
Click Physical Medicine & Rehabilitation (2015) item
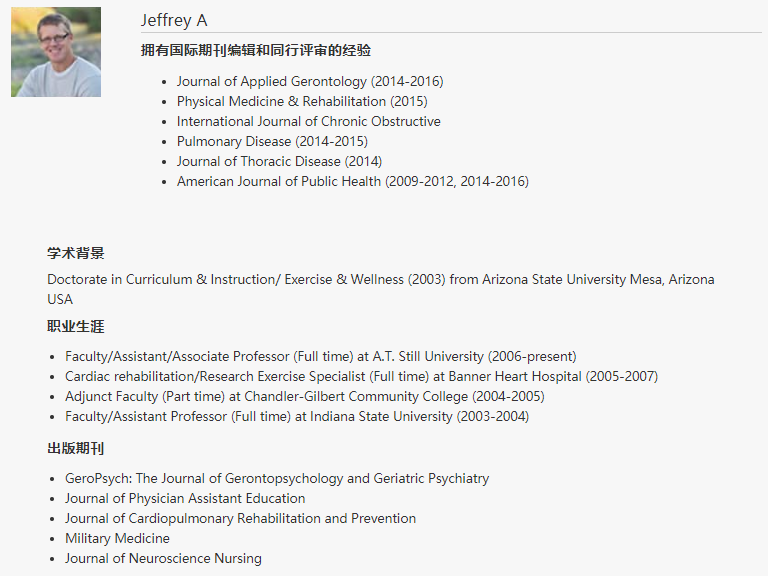point(302,101)
